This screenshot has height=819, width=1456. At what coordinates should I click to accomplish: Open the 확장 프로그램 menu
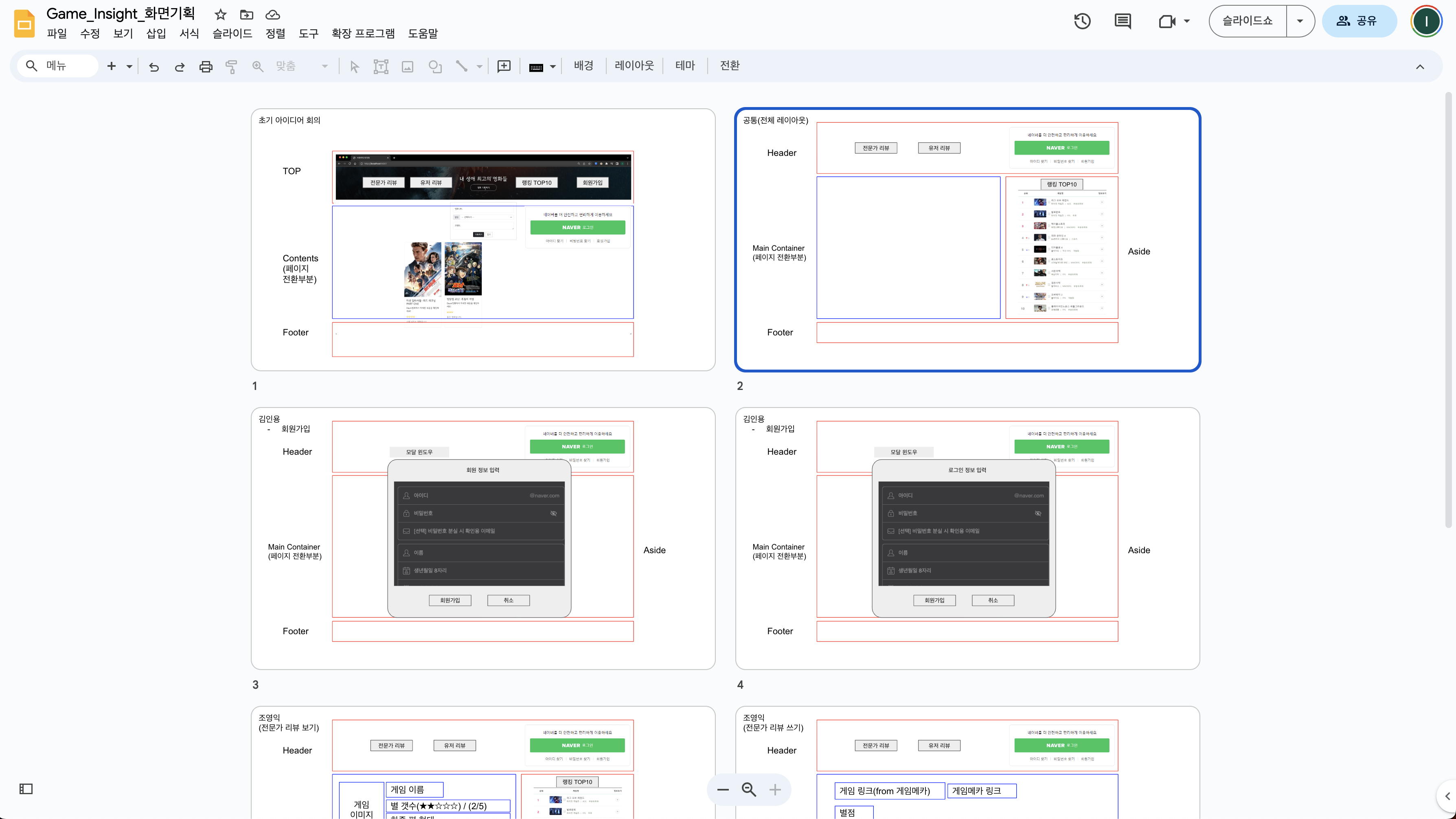[363, 33]
